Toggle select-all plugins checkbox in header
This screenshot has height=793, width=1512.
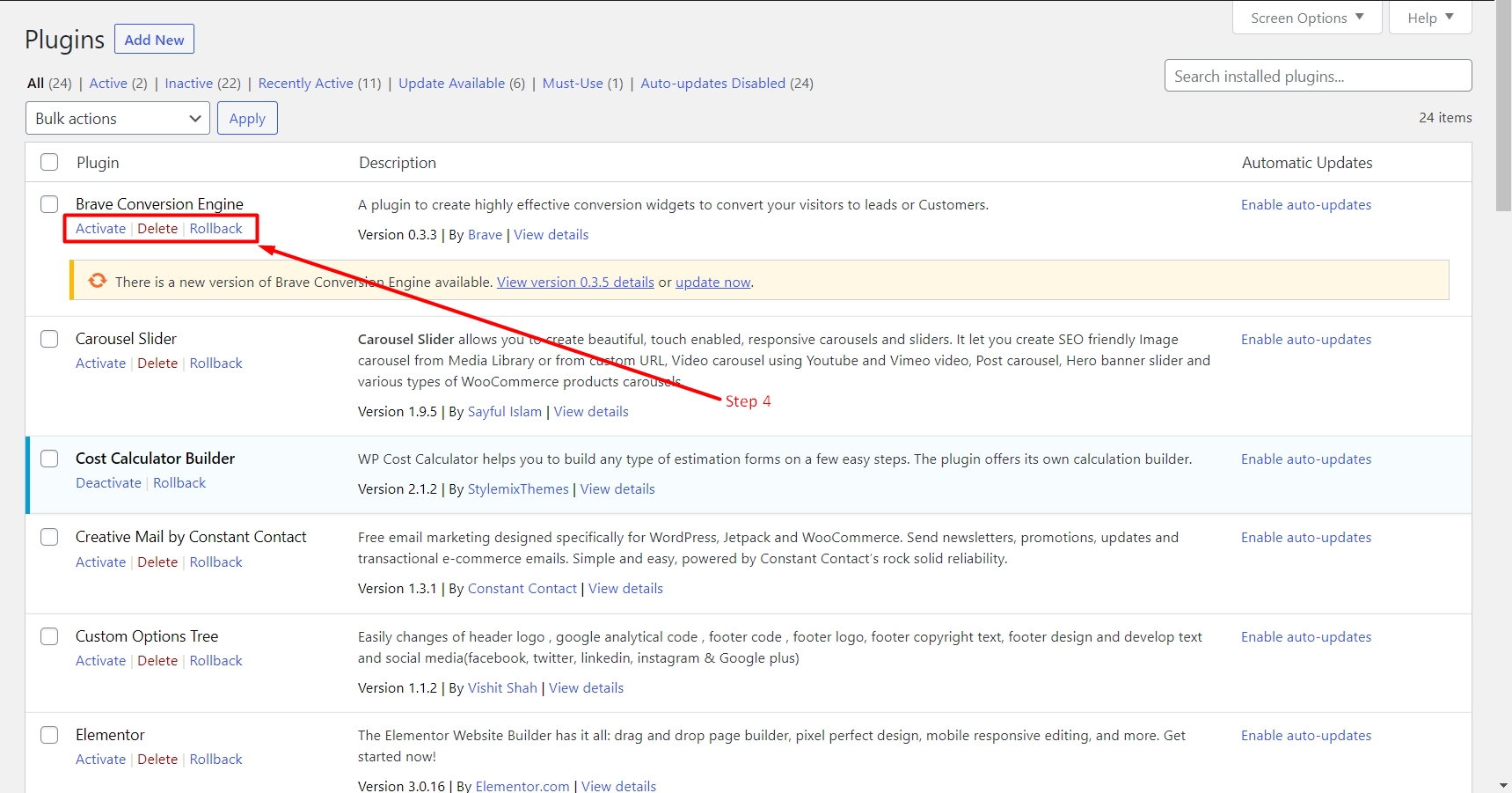[49, 162]
